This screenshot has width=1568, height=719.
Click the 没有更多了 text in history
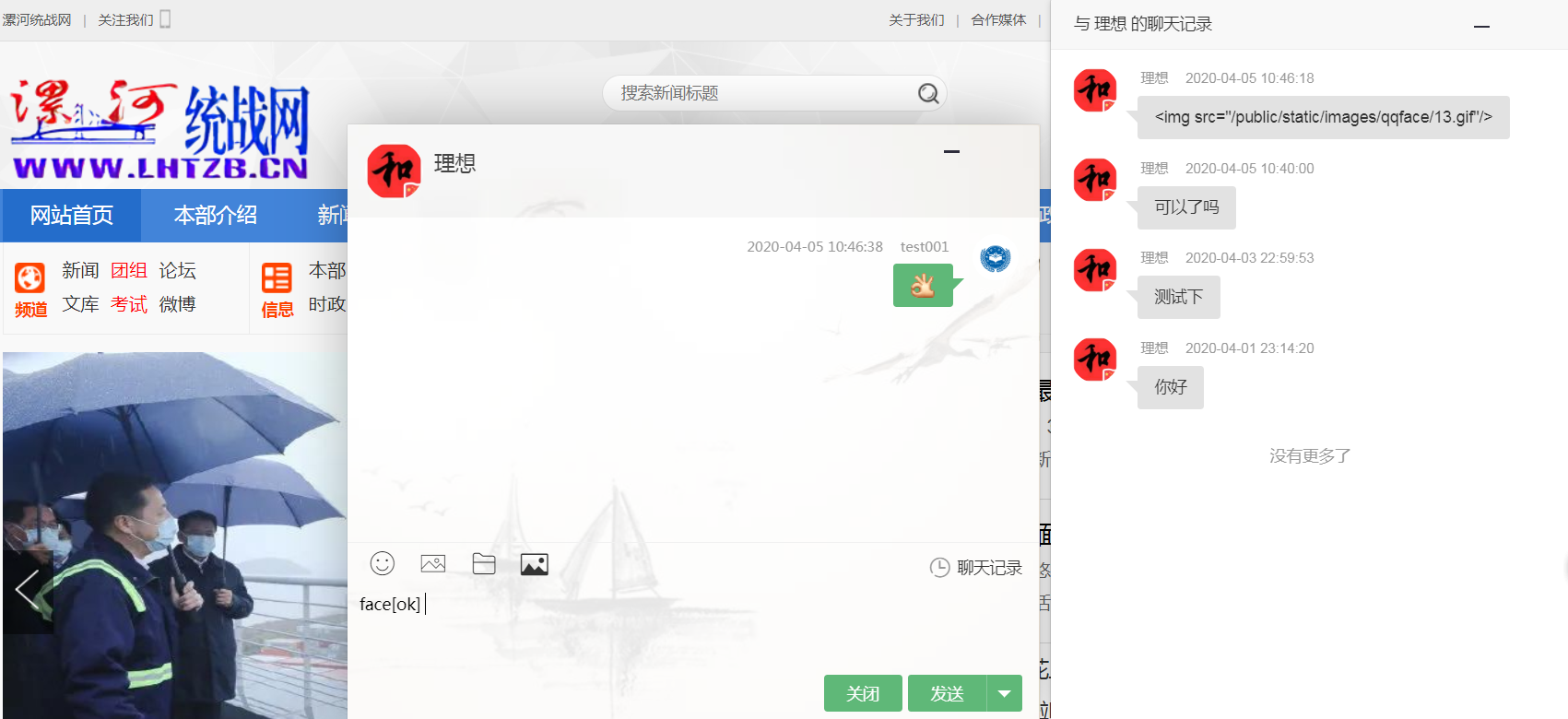tap(1310, 456)
